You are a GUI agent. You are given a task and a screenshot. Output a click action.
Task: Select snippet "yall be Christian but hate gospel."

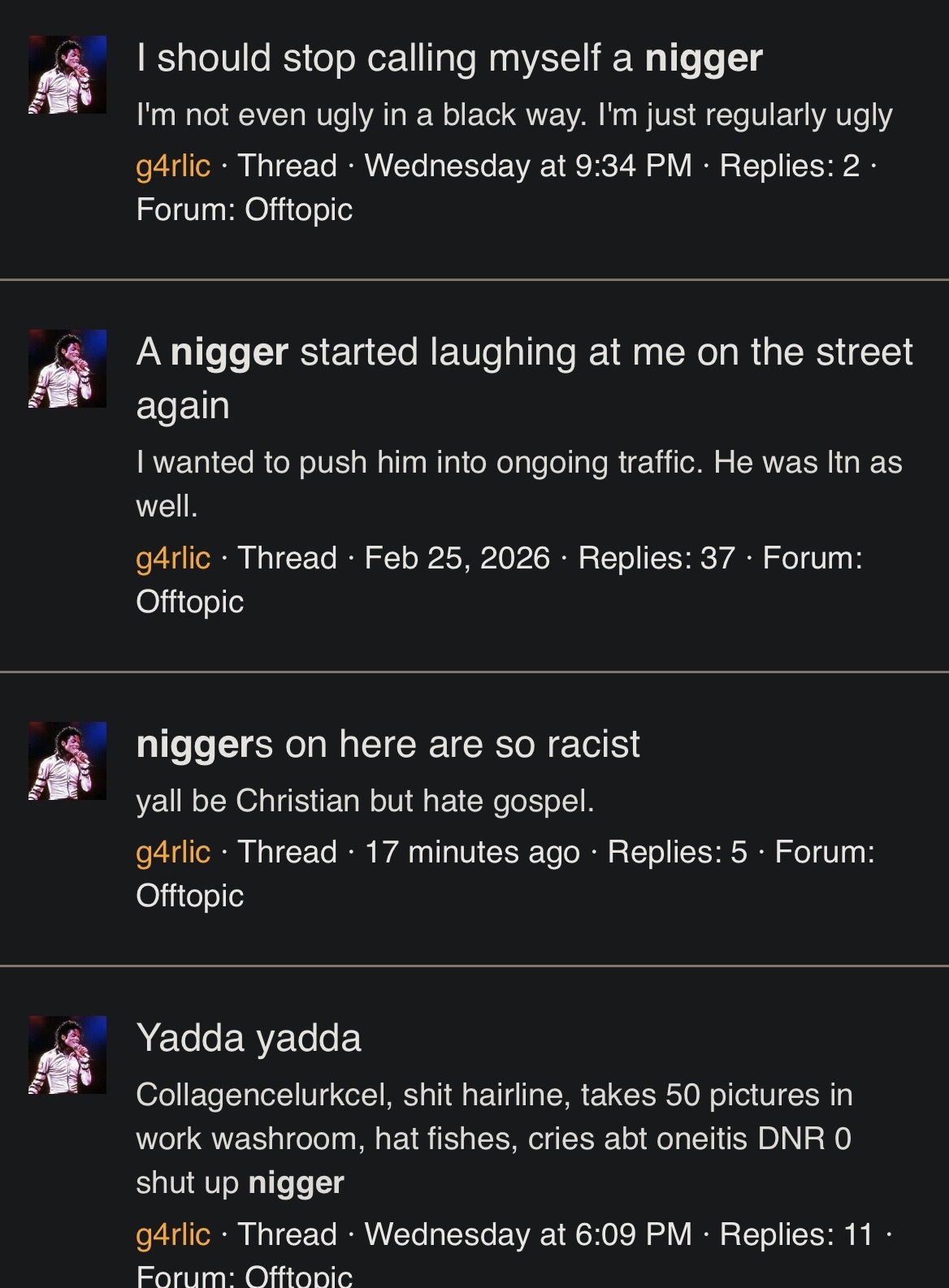(366, 801)
